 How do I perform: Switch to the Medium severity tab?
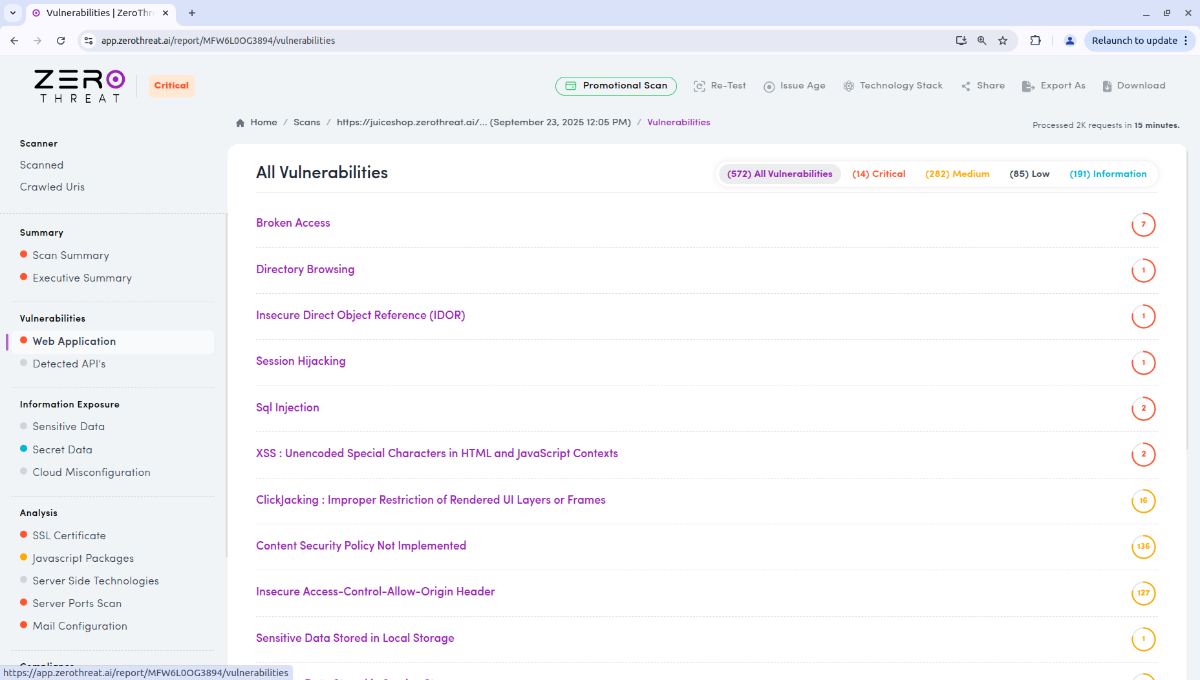coord(957,174)
